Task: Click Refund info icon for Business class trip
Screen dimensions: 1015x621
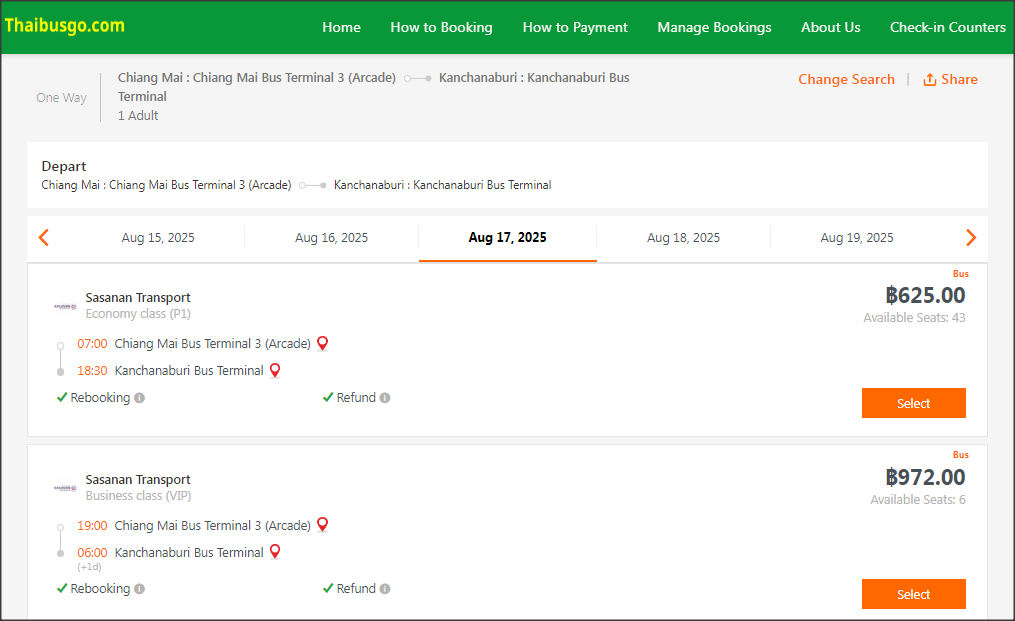Action: [x=385, y=589]
